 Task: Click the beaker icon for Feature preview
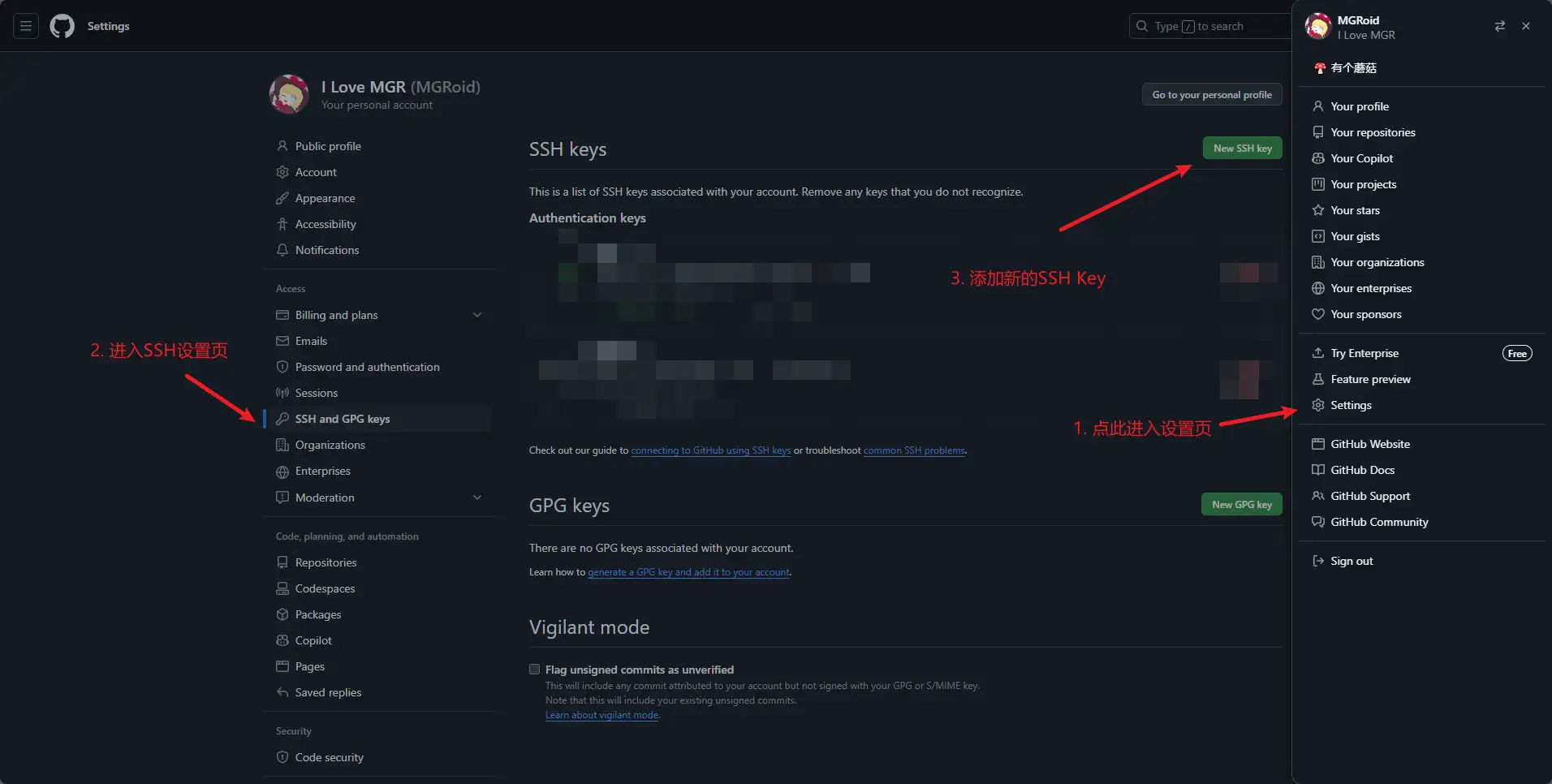coord(1318,379)
